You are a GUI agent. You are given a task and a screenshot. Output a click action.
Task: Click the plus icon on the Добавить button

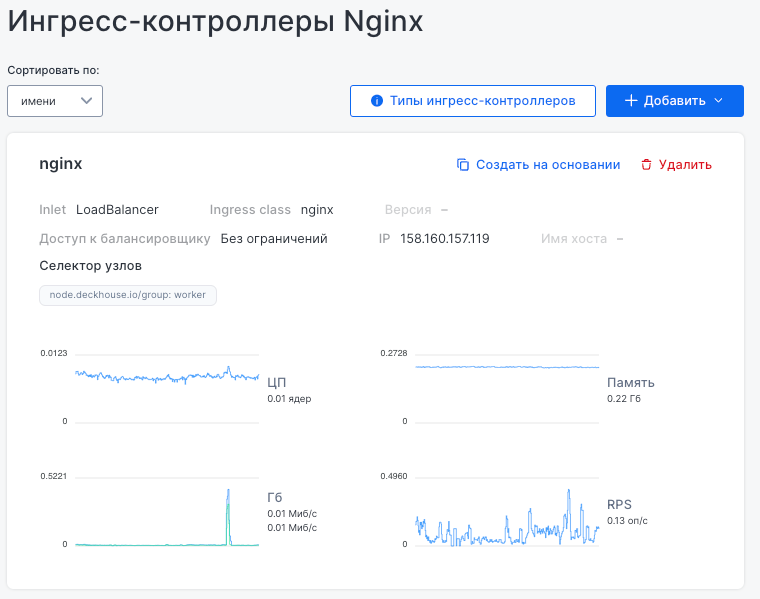pos(631,101)
